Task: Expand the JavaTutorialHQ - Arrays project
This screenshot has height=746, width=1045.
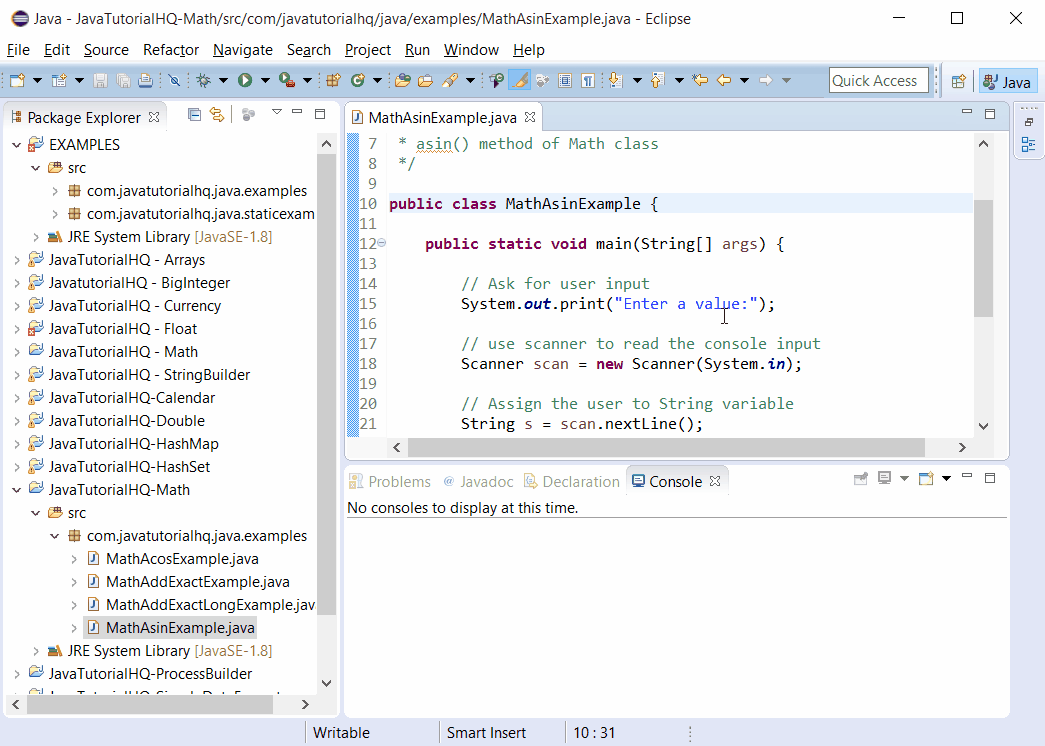Action: click(17, 260)
